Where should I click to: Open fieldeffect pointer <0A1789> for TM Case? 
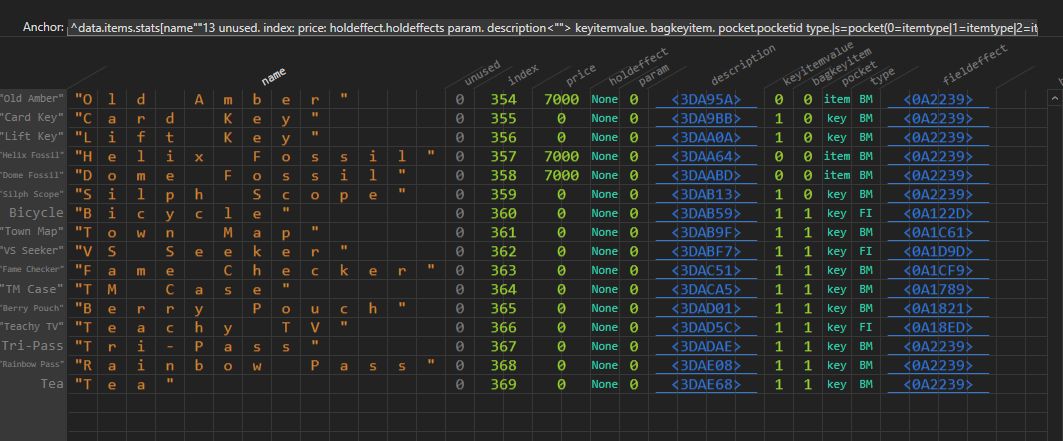coord(938,289)
